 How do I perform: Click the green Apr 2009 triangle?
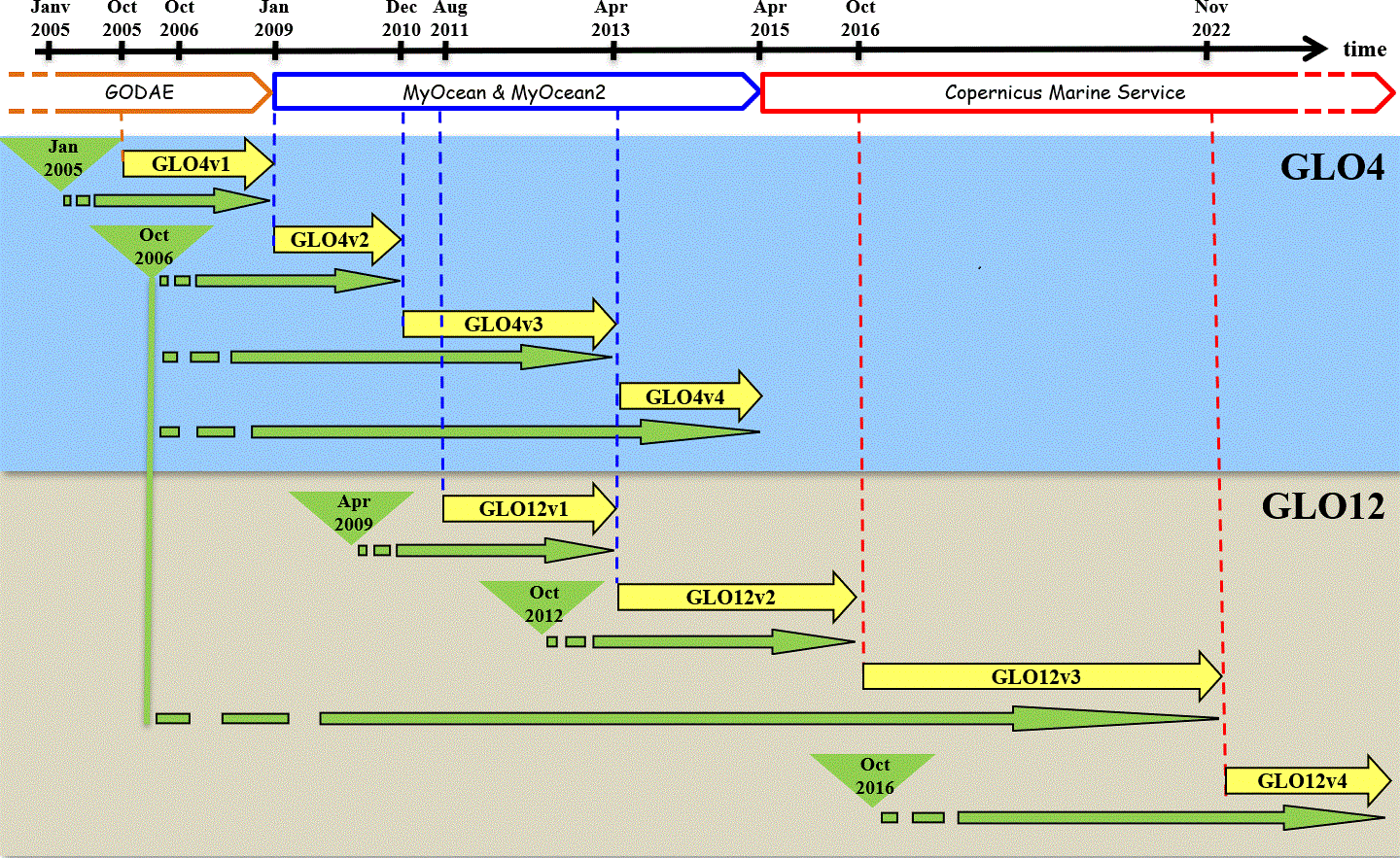click(353, 514)
